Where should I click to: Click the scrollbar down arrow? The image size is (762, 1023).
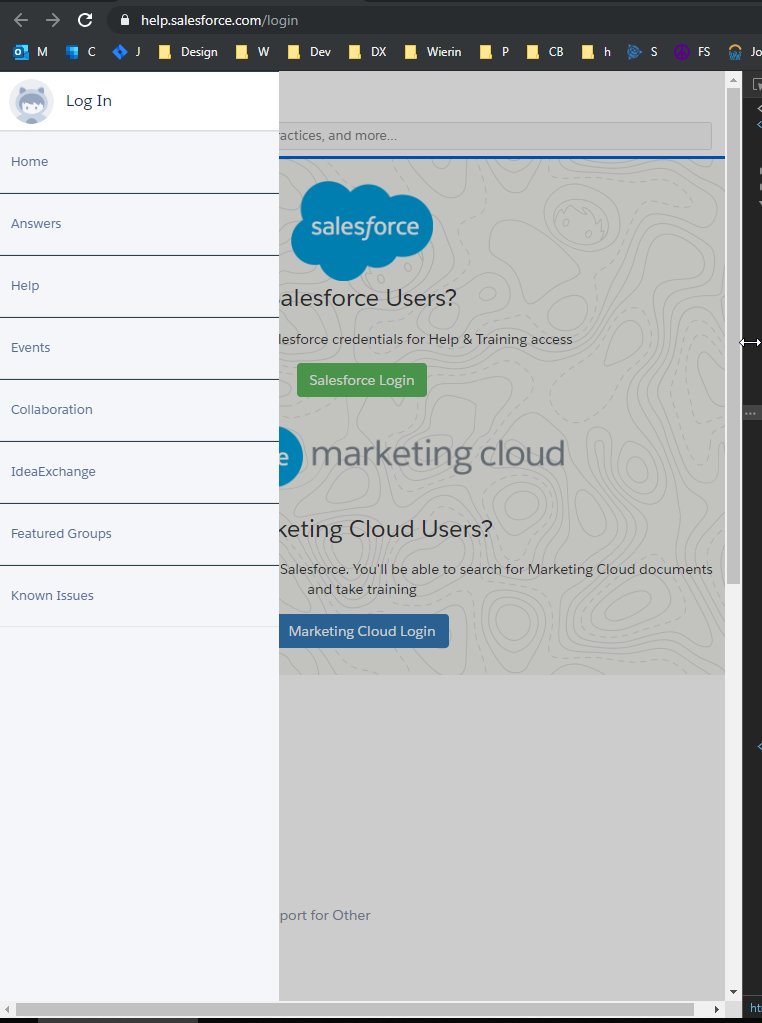733,992
